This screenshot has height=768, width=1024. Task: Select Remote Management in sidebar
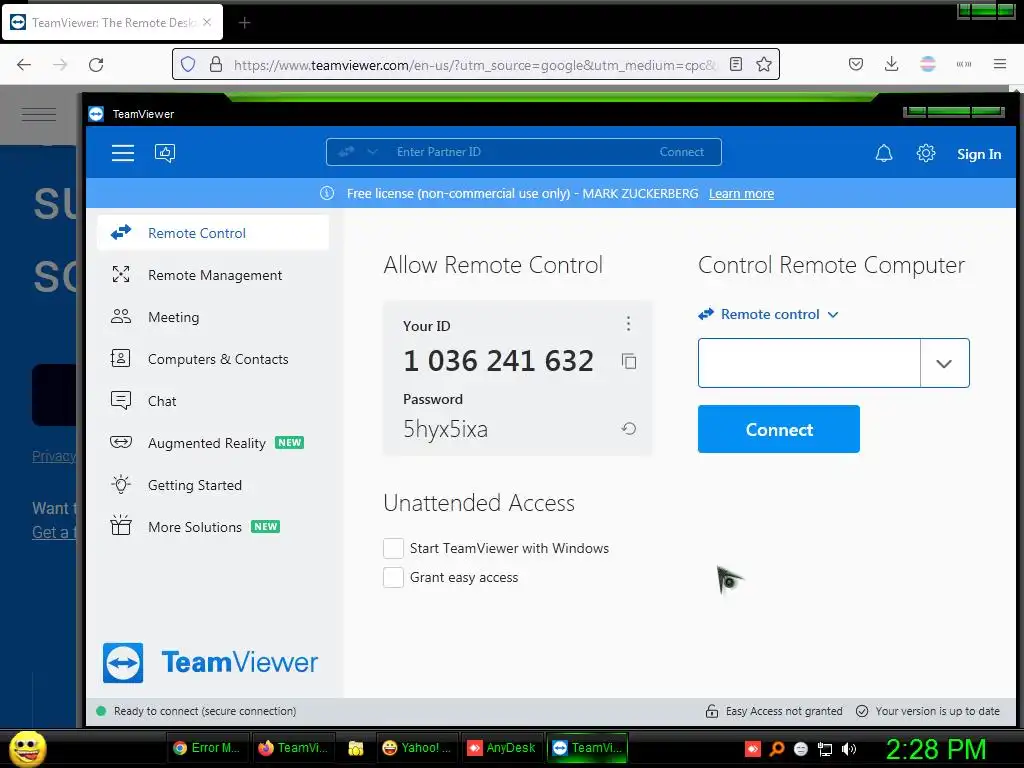[x=213, y=275]
